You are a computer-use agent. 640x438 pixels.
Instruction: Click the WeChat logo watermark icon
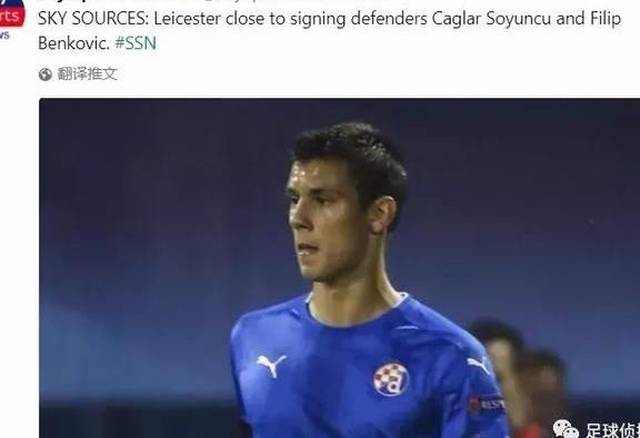(x=565, y=429)
